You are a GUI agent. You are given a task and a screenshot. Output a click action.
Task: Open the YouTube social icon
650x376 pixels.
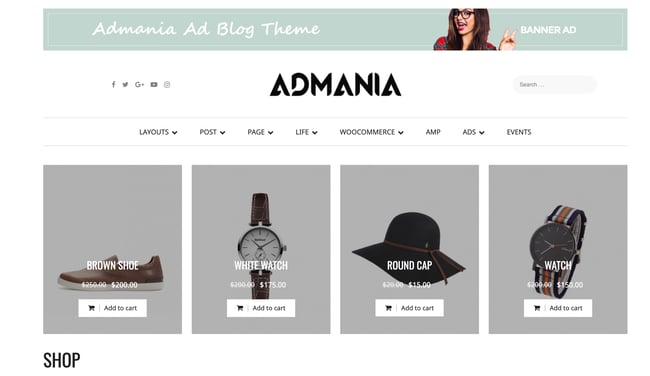click(x=154, y=85)
